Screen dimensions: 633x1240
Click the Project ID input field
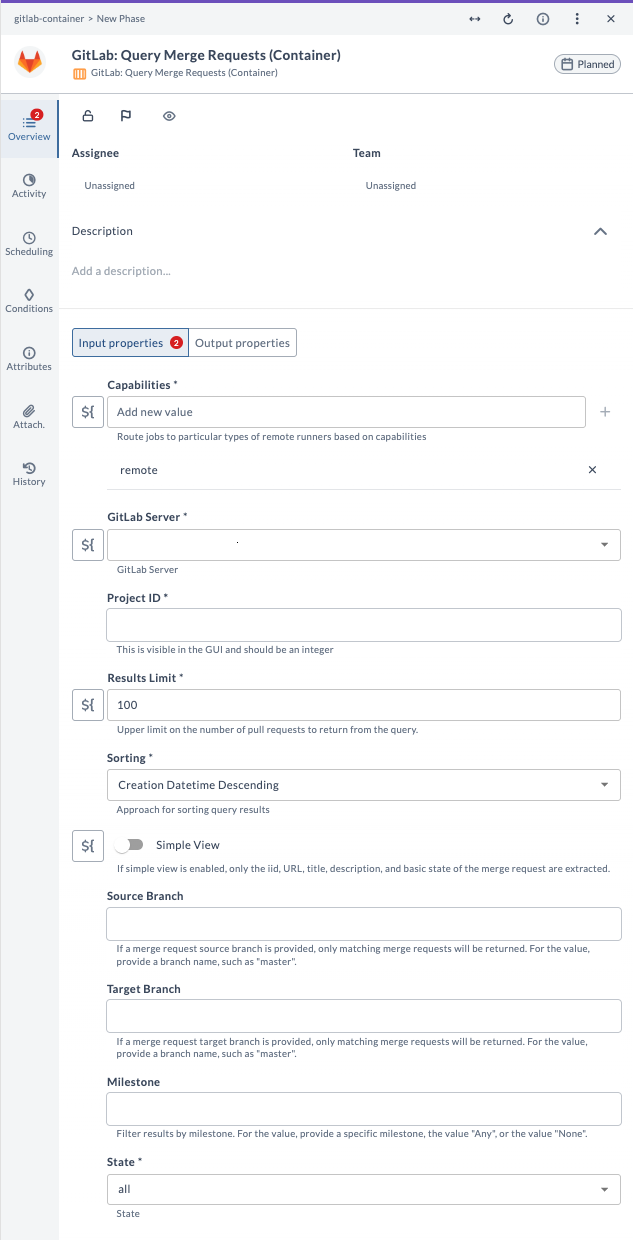click(x=364, y=625)
